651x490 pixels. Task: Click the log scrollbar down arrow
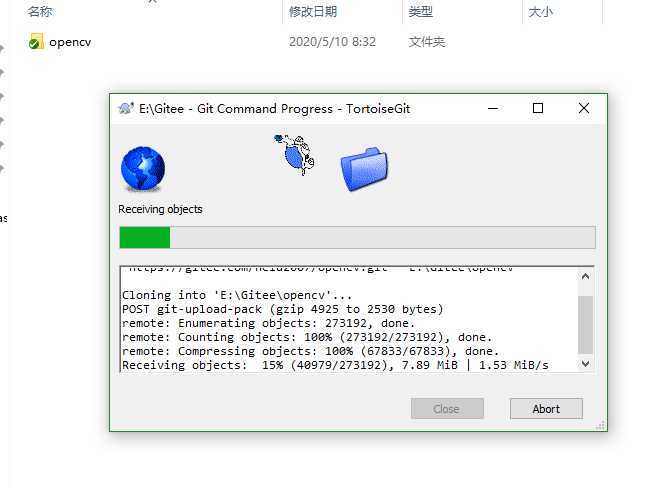click(x=585, y=364)
